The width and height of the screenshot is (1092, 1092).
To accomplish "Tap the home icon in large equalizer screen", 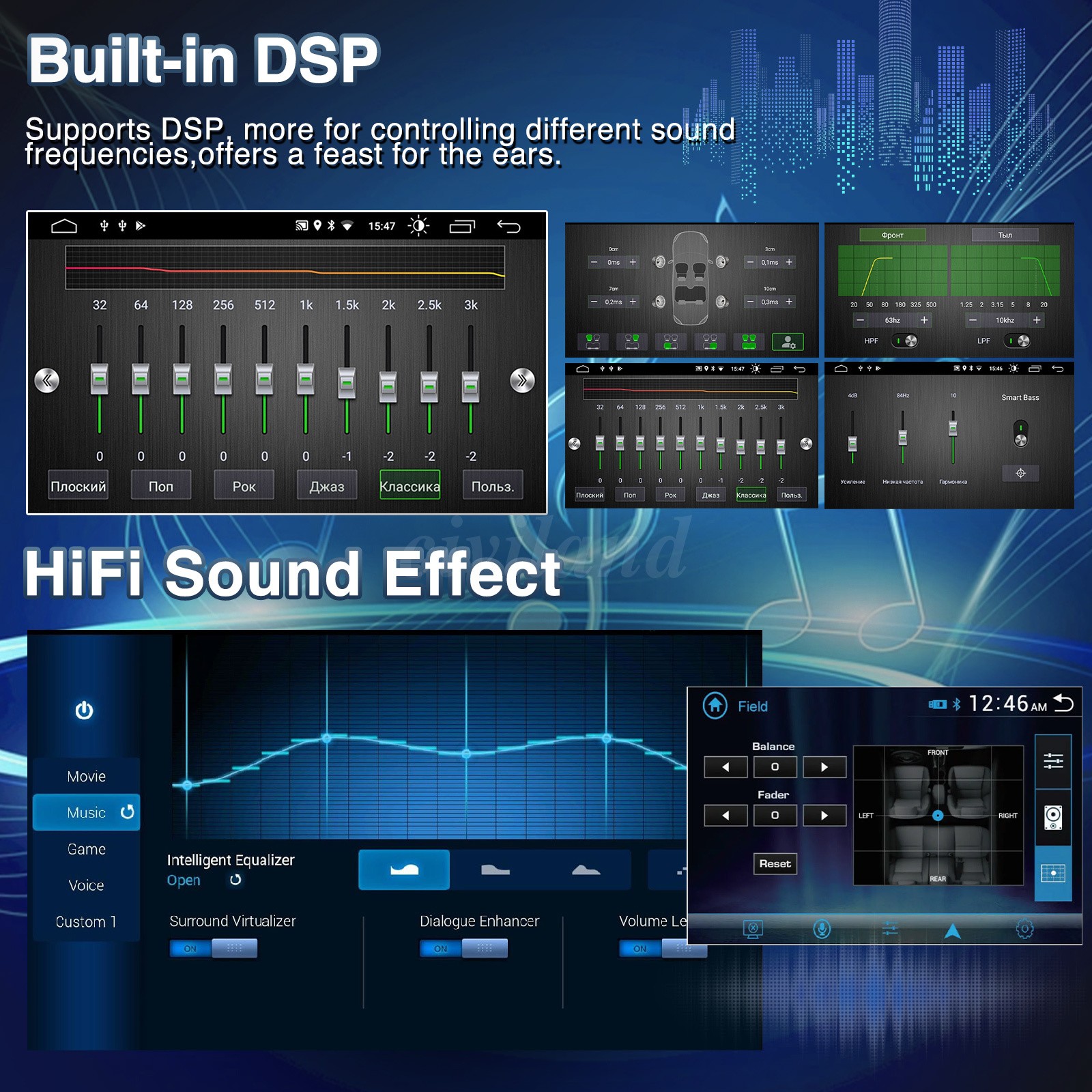I will [x=64, y=226].
